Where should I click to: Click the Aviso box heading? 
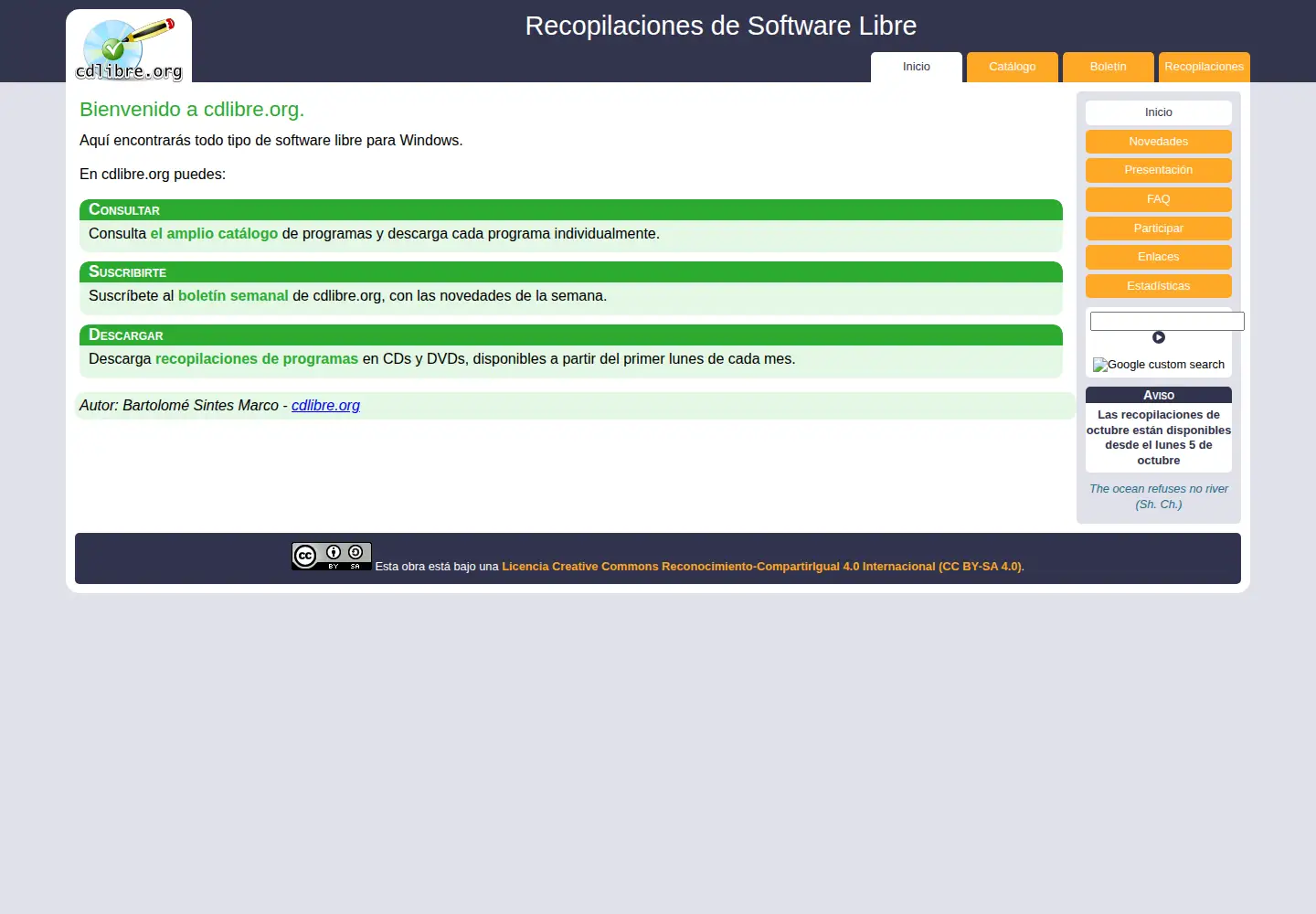pyautogui.click(x=1159, y=395)
